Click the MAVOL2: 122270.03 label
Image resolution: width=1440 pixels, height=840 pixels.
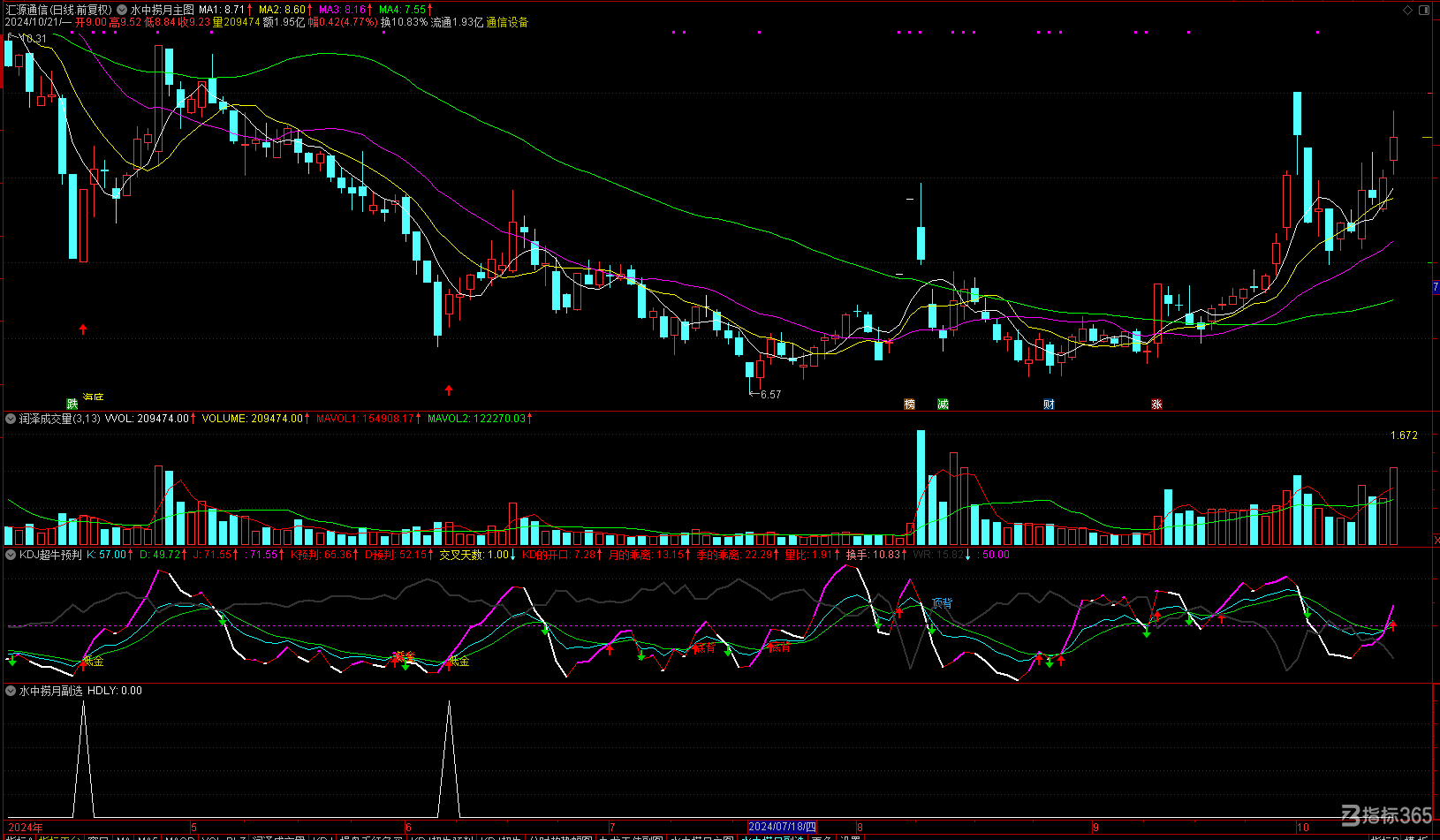click(x=477, y=419)
